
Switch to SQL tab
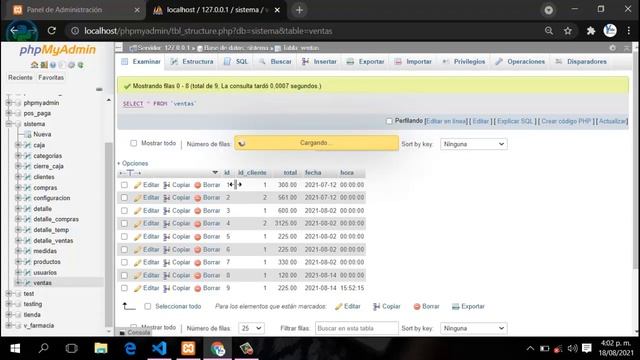tap(236, 62)
